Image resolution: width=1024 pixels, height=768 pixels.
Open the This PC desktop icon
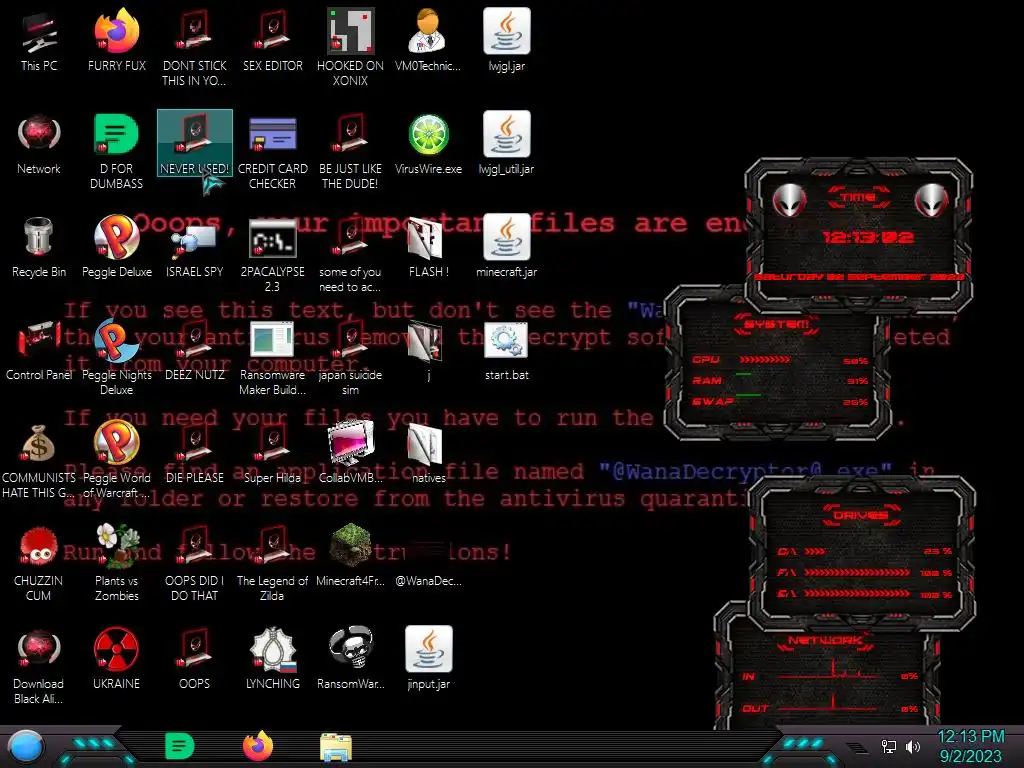(39, 40)
